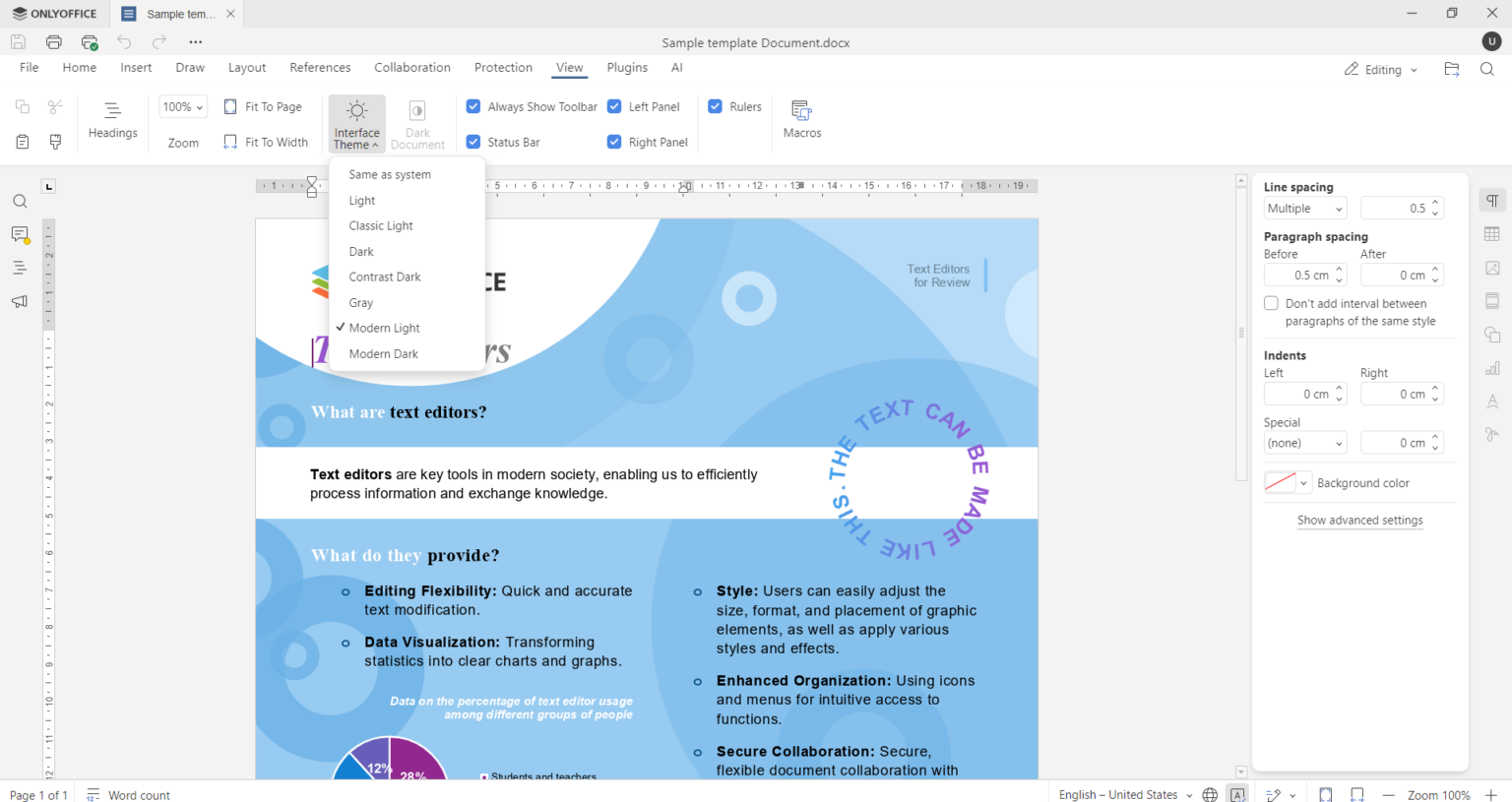Open the Chart settings panel
The height and width of the screenshot is (802, 1512).
point(1492,368)
